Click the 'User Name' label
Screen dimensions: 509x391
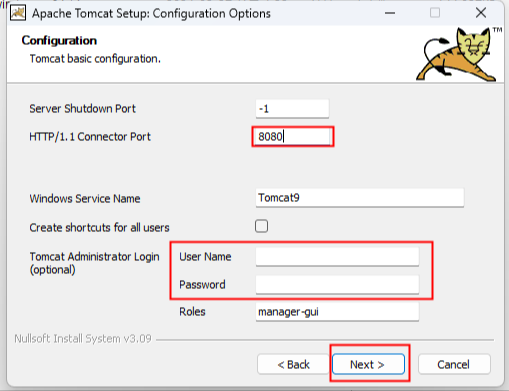pos(205,257)
